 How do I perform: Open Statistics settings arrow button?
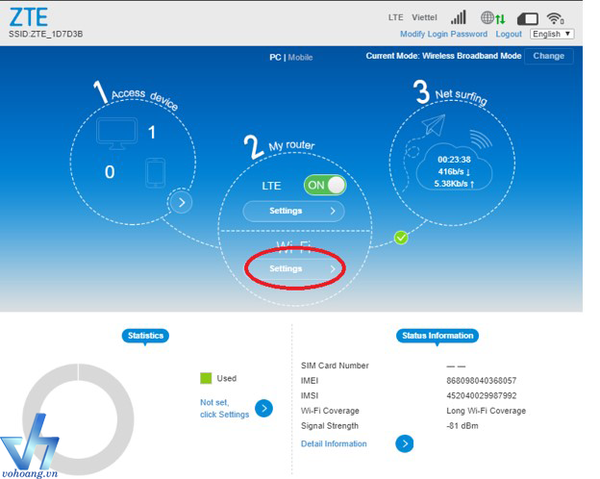coord(264,408)
